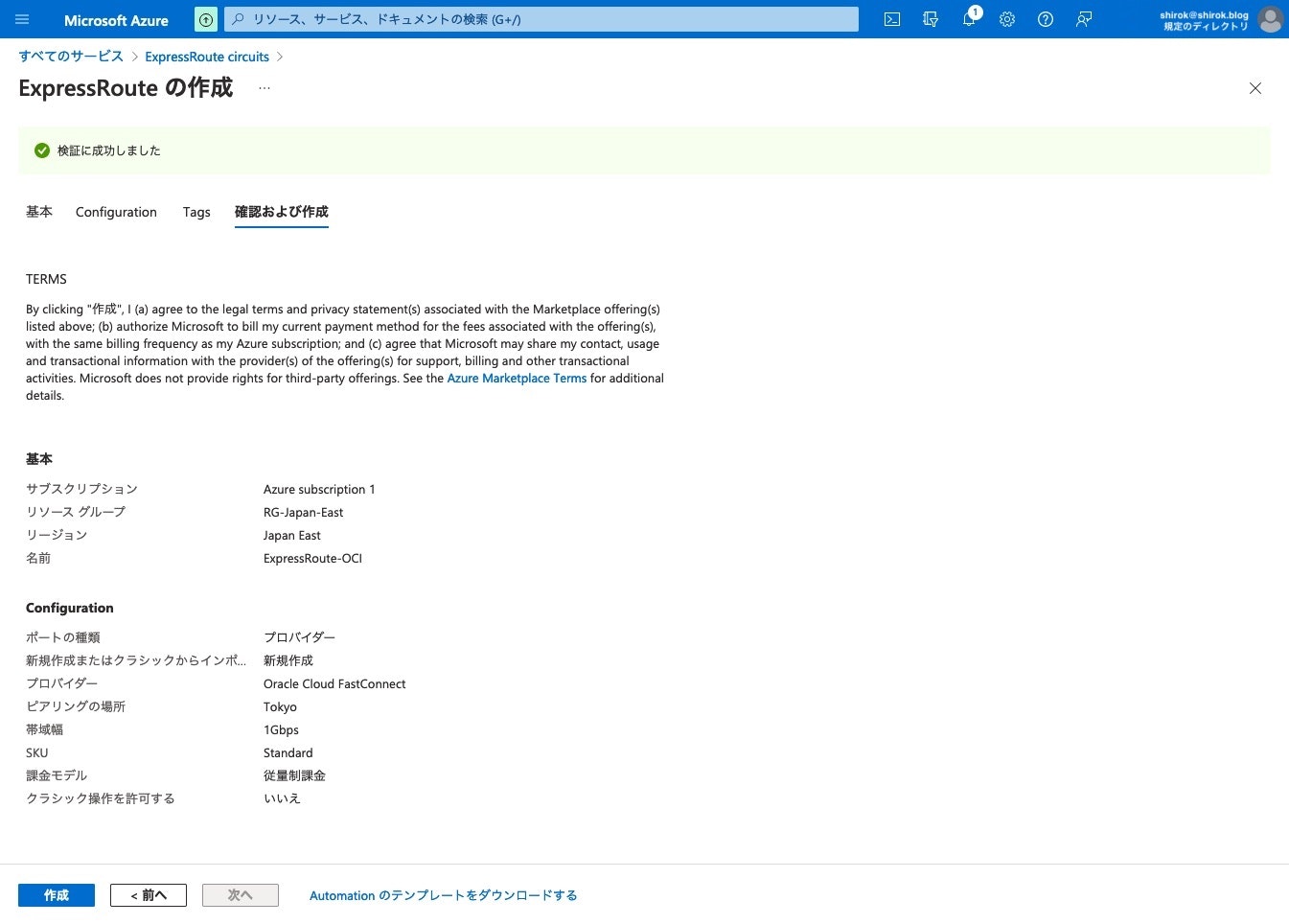Click the 新規作成 value

pos(288,660)
